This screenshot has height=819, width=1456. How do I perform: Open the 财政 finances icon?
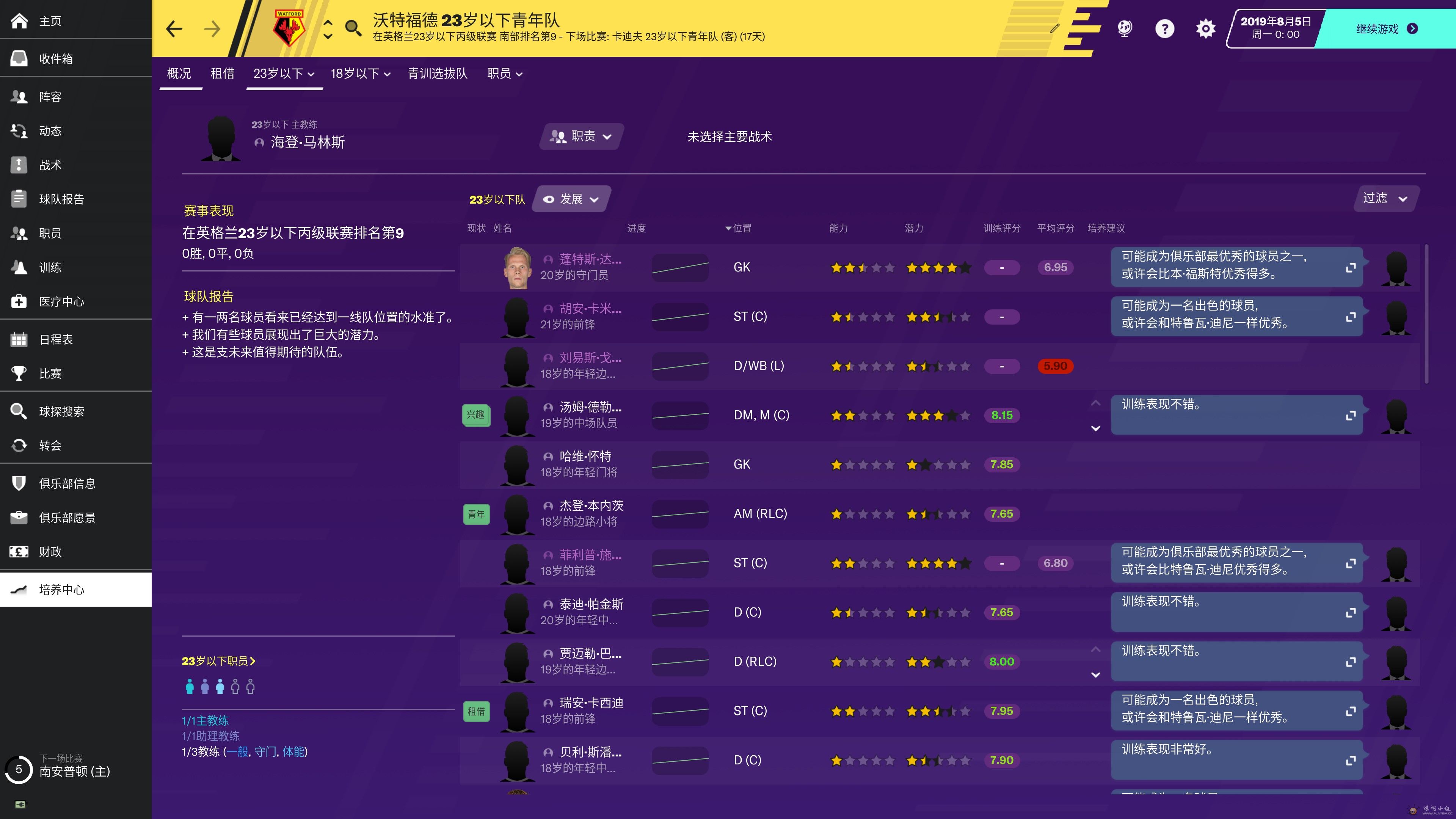pyautogui.click(x=19, y=551)
